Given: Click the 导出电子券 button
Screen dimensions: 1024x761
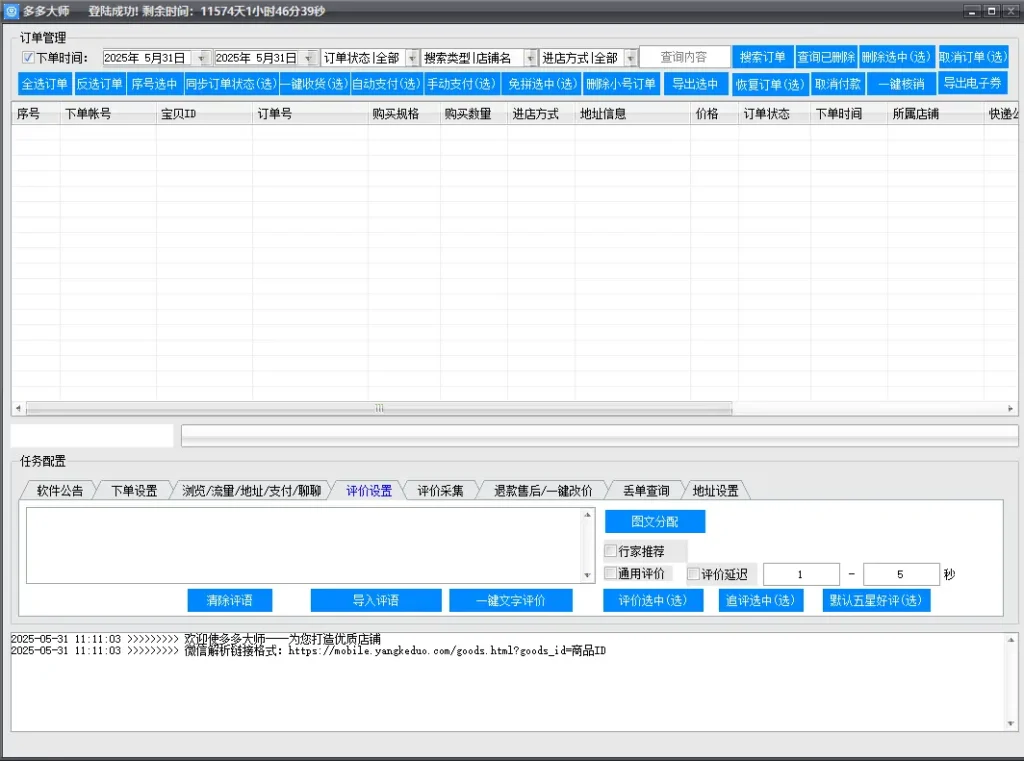Looking at the screenshot, I should coord(973,84).
